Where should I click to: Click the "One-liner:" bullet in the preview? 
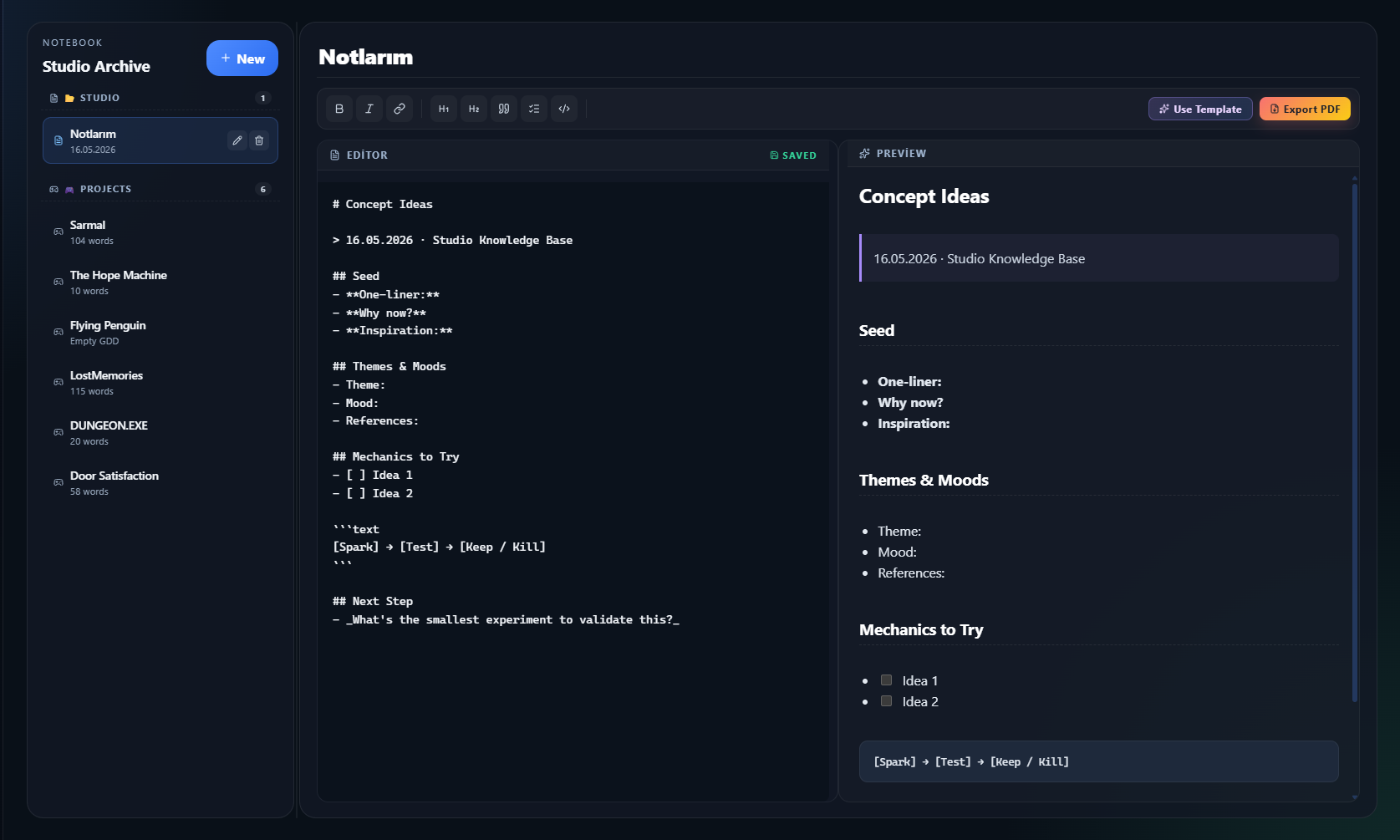[909, 382]
